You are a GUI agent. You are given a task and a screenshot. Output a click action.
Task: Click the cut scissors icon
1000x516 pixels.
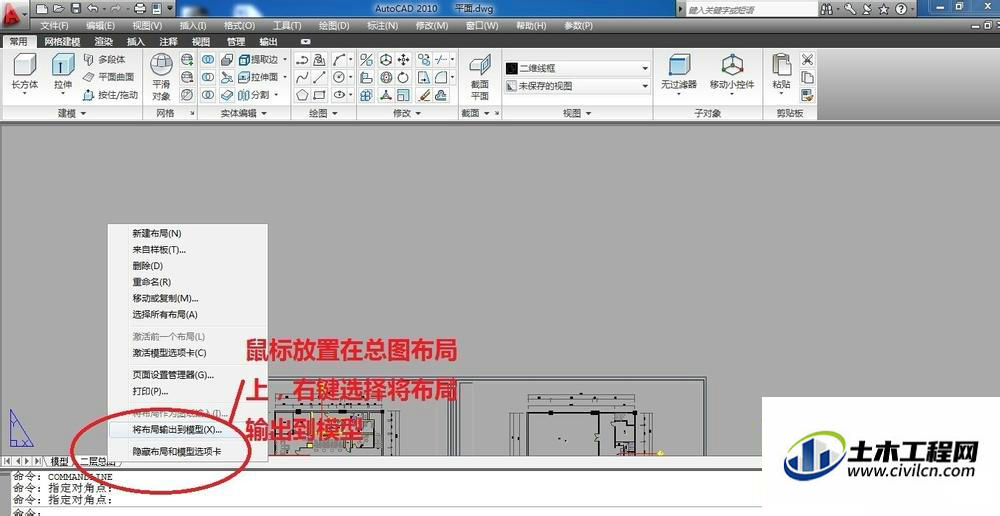pos(807,59)
